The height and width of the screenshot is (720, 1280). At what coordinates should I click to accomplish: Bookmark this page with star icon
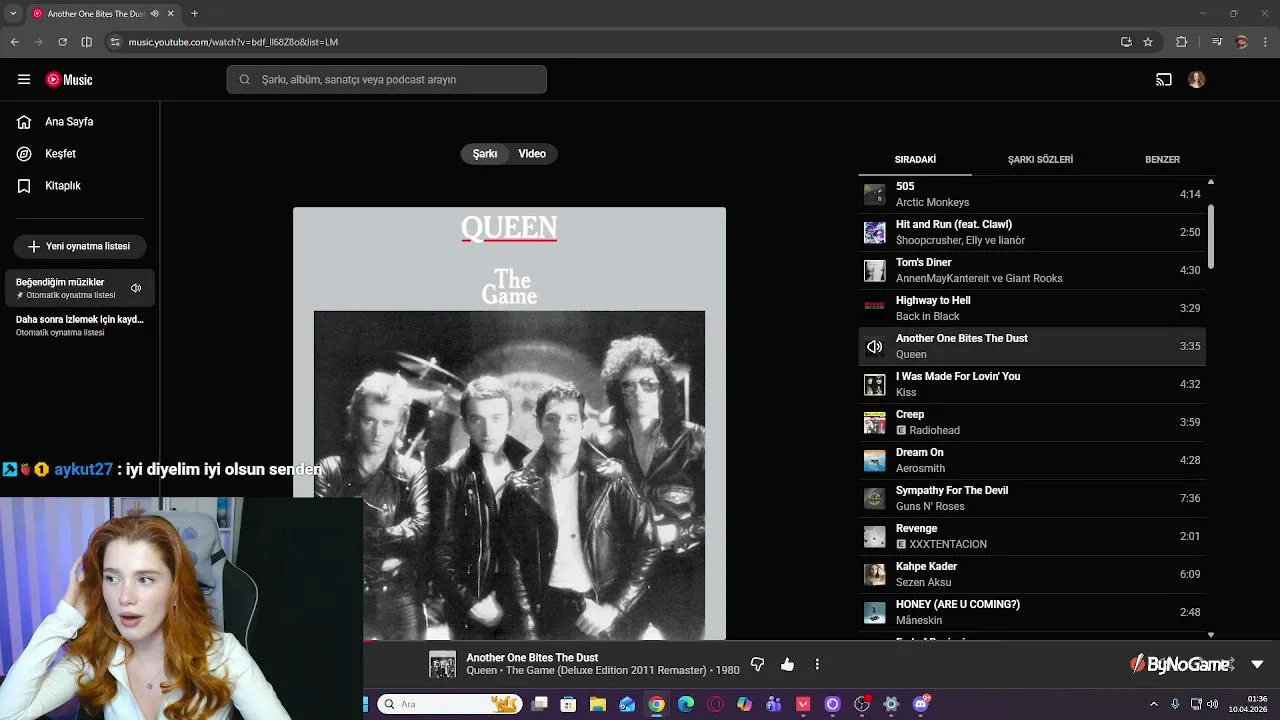[x=1148, y=42]
